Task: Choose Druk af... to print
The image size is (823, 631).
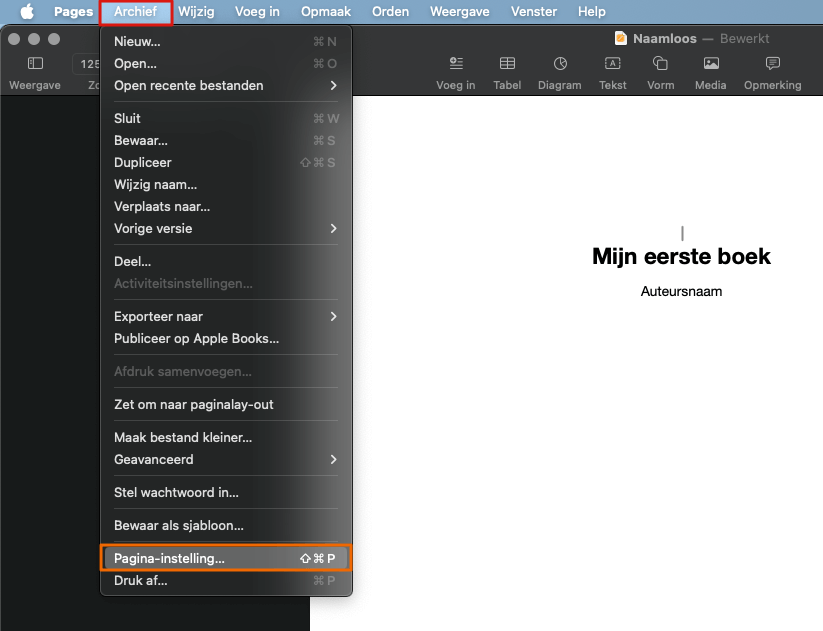Action: click(x=226, y=581)
